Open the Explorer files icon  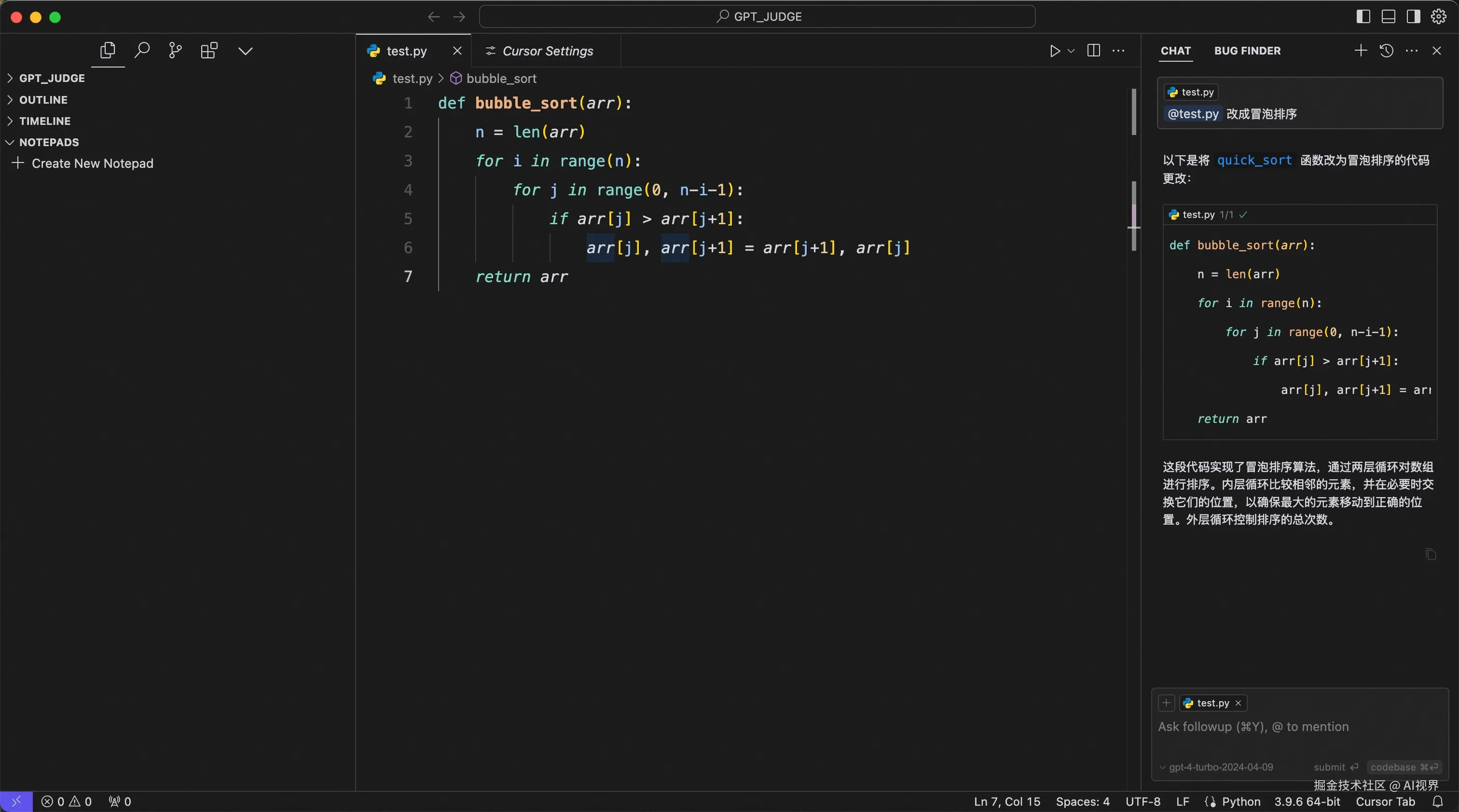pos(108,50)
